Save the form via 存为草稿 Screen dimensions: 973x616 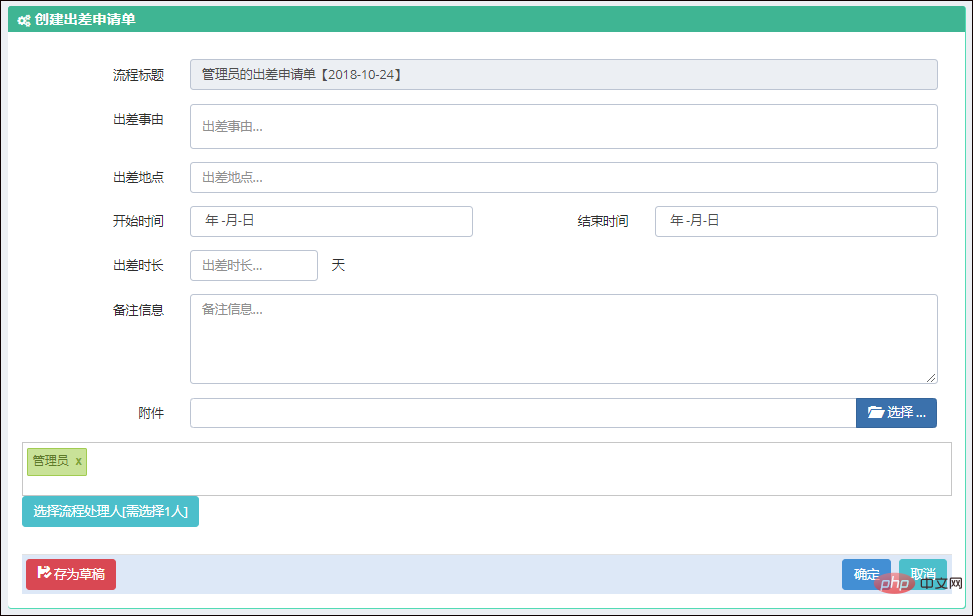click(71, 574)
